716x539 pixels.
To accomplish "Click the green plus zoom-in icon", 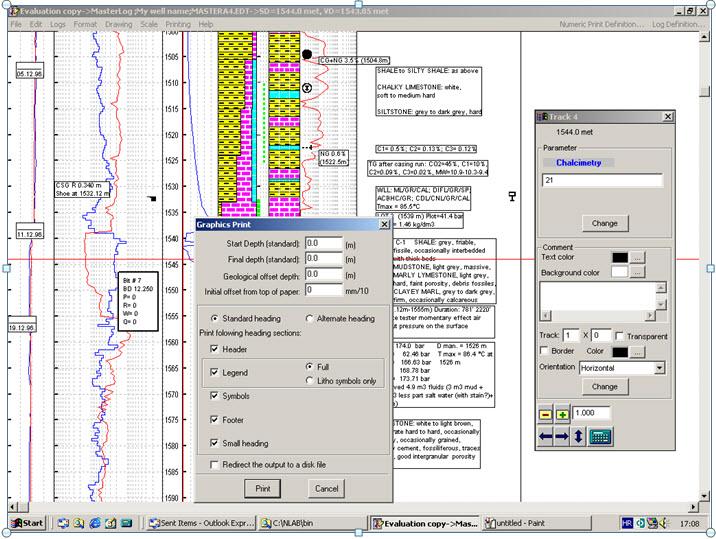I will coord(562,412).
